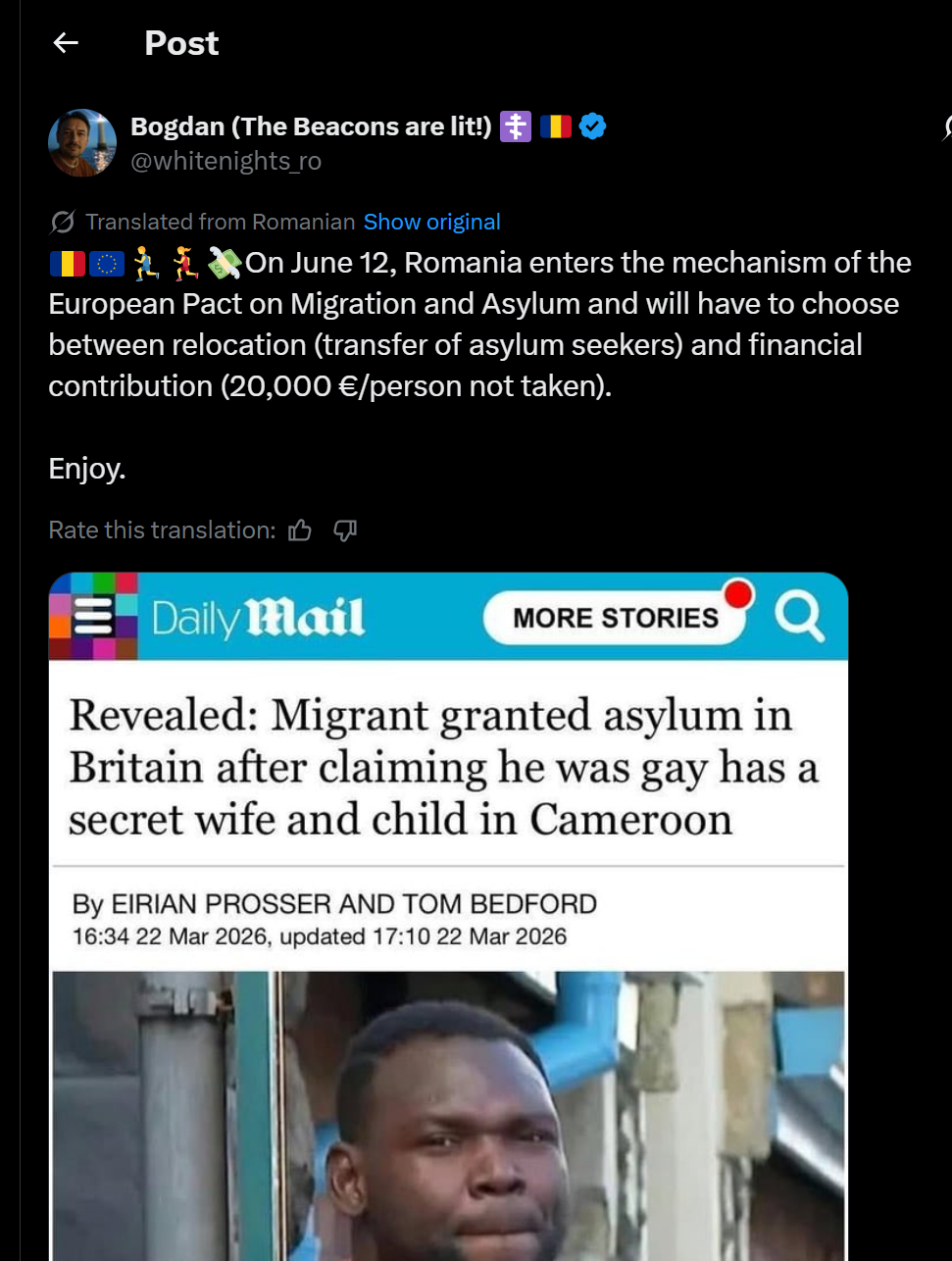Open the @whitenights_ro handle
The image size is (952, 1261).
click(226, 161)
